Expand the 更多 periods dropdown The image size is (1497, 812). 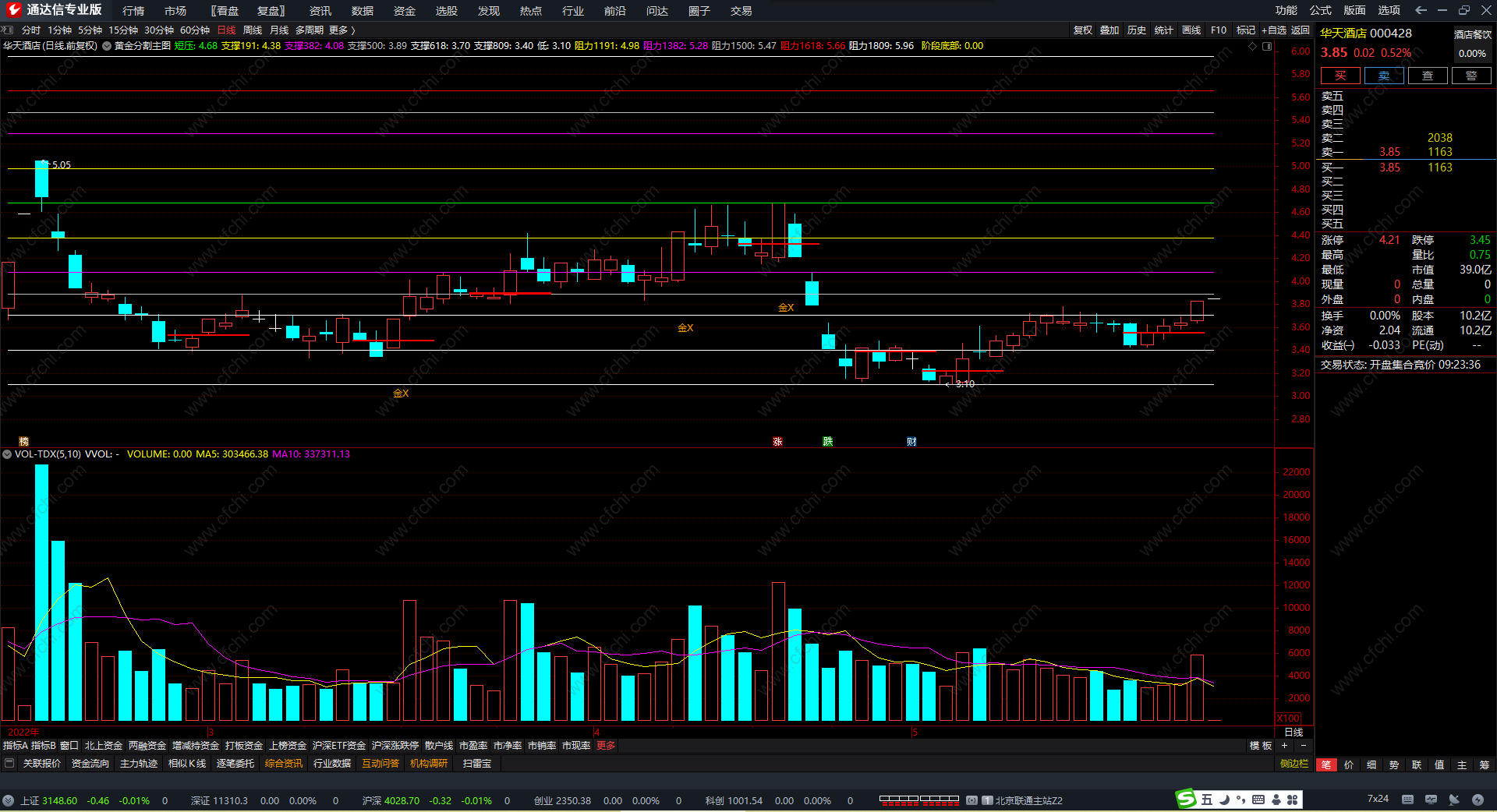[342, 30]
